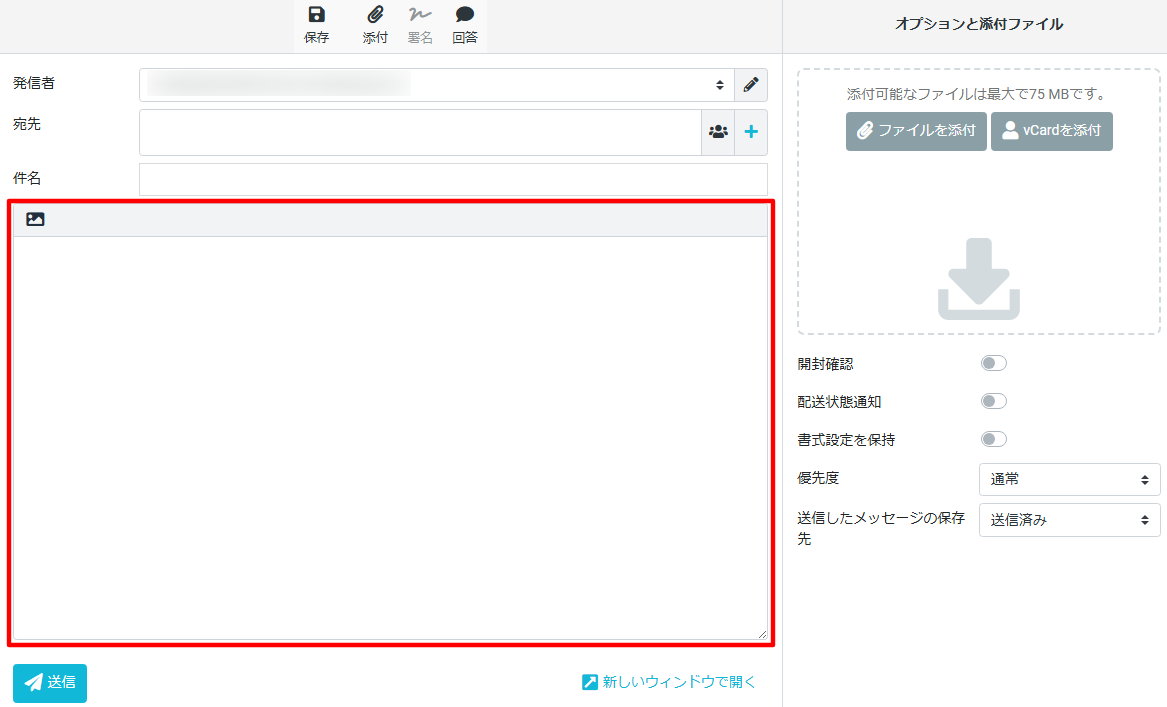Click the text area resize handle corner
This screenshot has width=1167, height=707.
[762, 634]
